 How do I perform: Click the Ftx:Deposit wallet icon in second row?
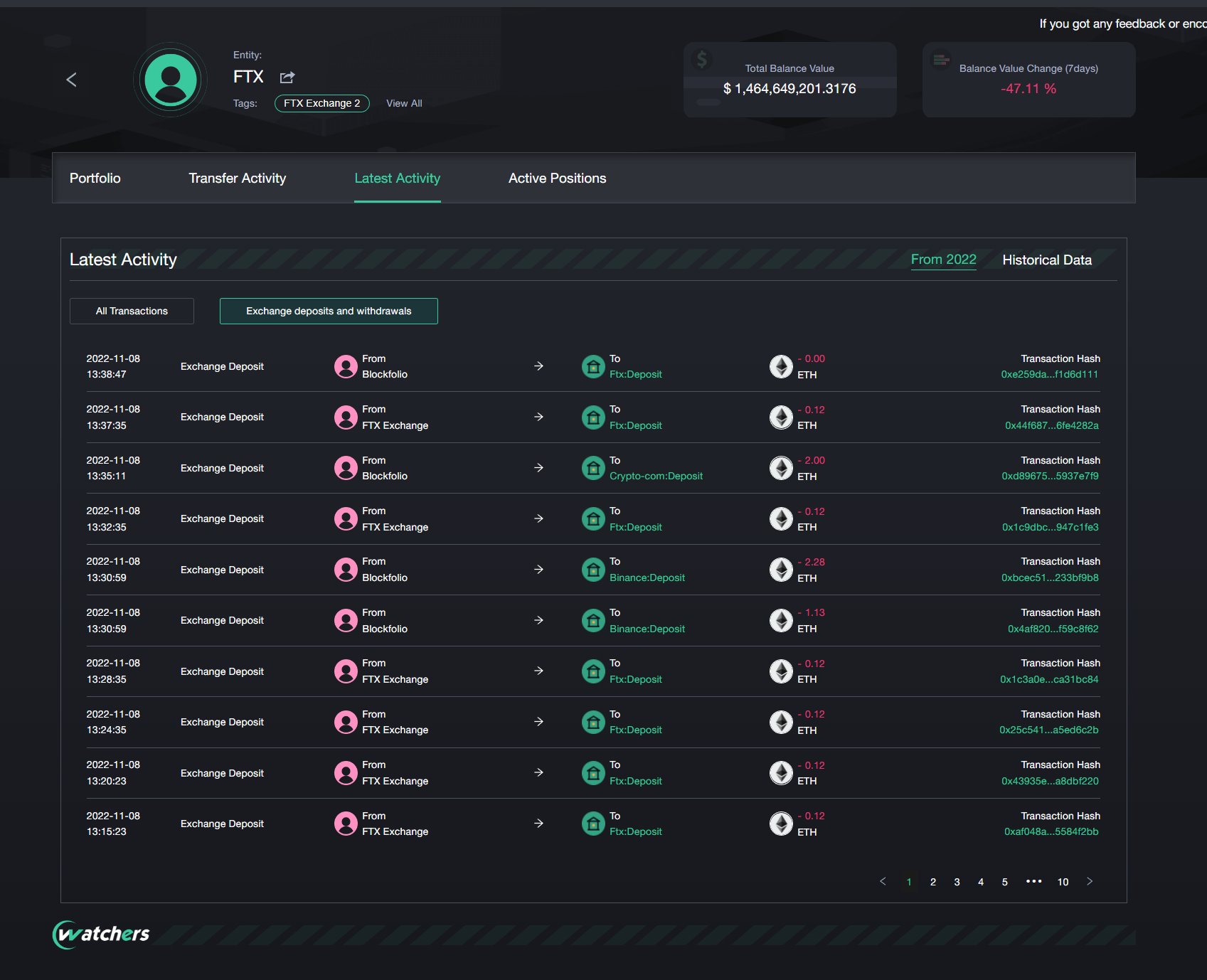point(593,417)
